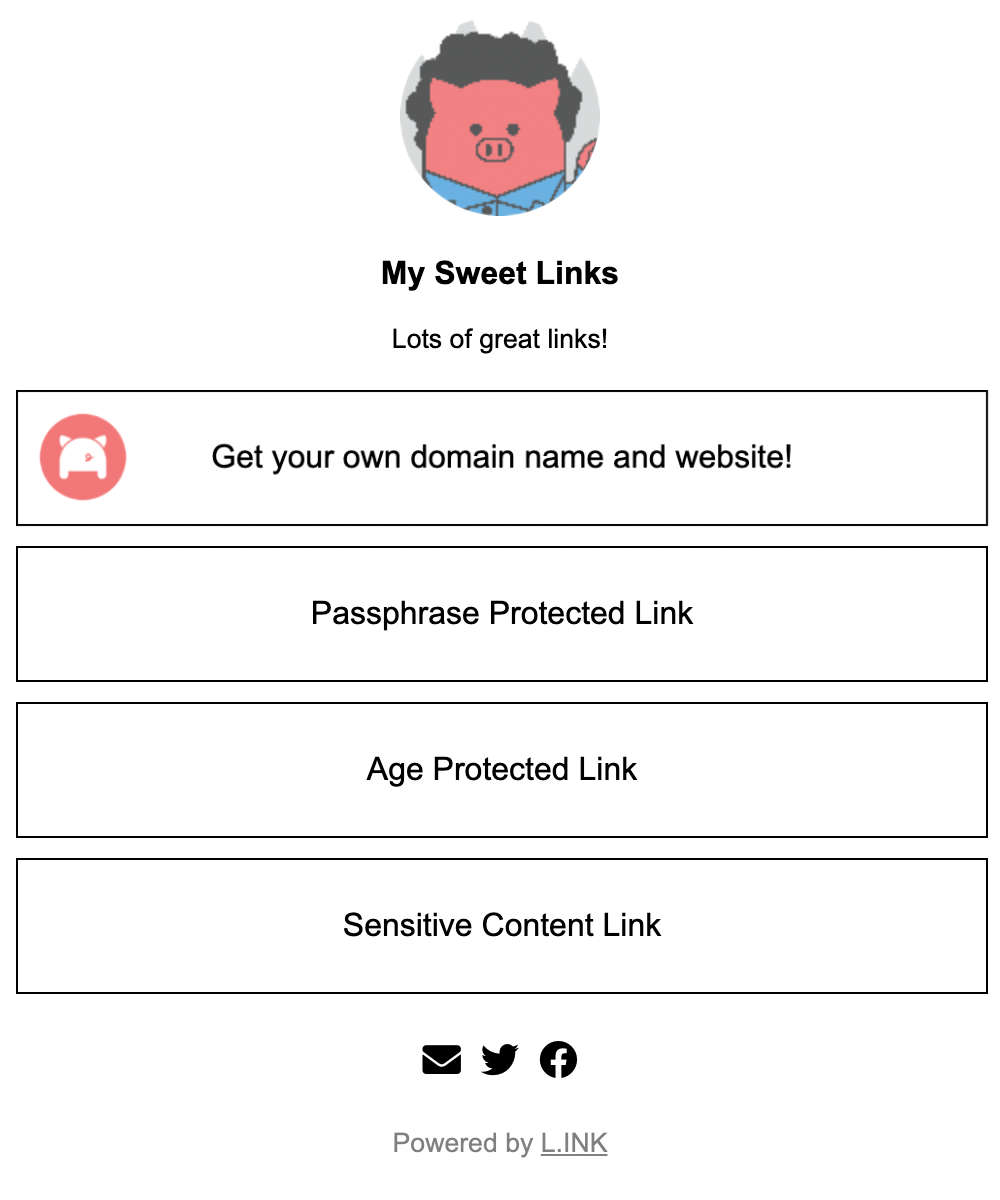Viewport: 1000px width, 1200px height.
Task: Select the My Sweet Links title
Action: [500, 273]
